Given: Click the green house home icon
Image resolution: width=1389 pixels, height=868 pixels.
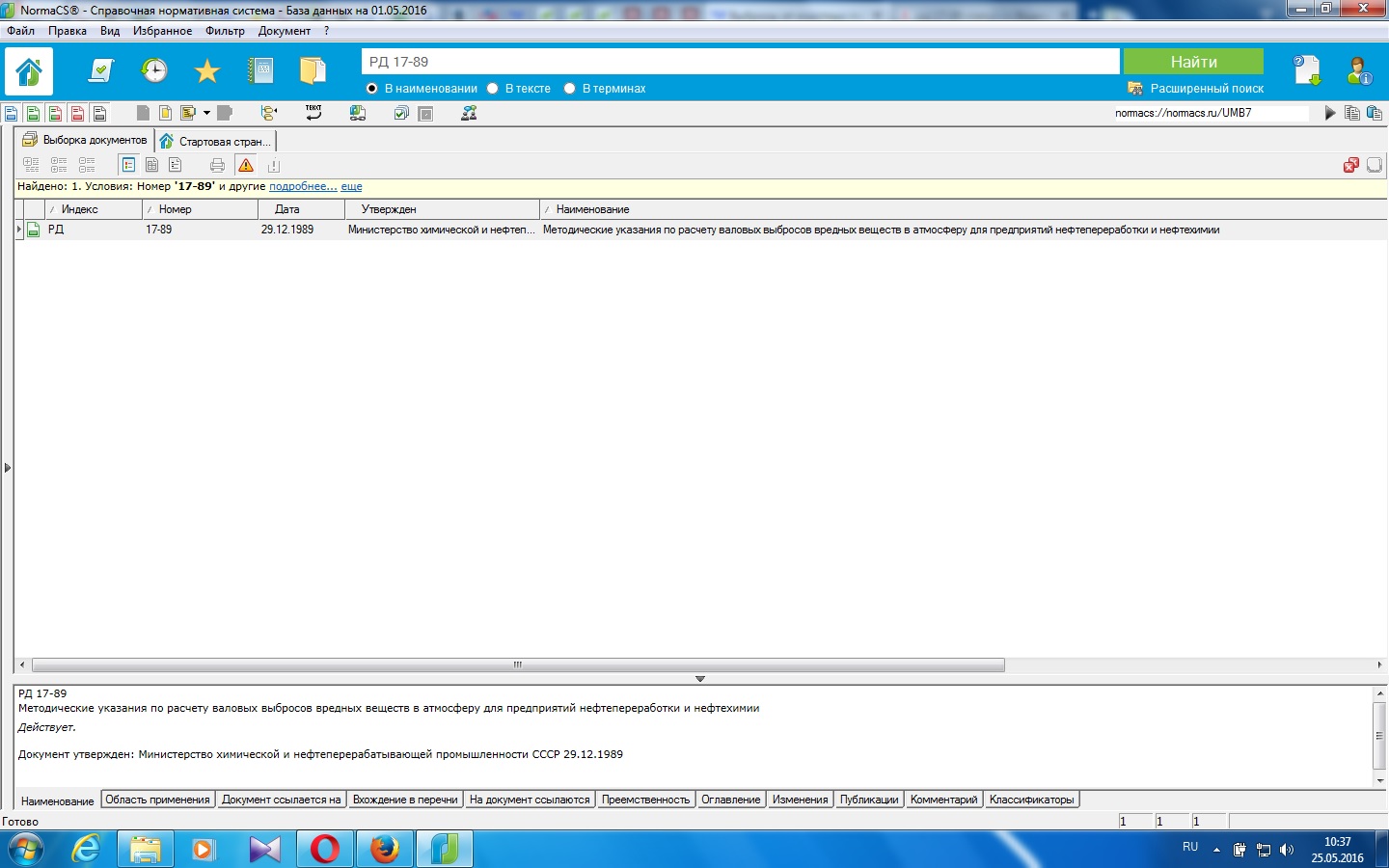Looking at the screenshot, I should coord(29,71).
